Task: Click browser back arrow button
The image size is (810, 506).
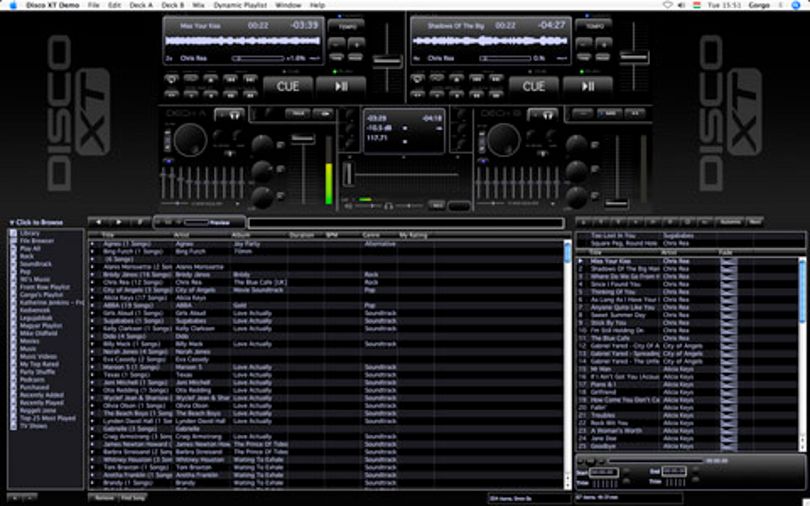Action: (99, 222)
